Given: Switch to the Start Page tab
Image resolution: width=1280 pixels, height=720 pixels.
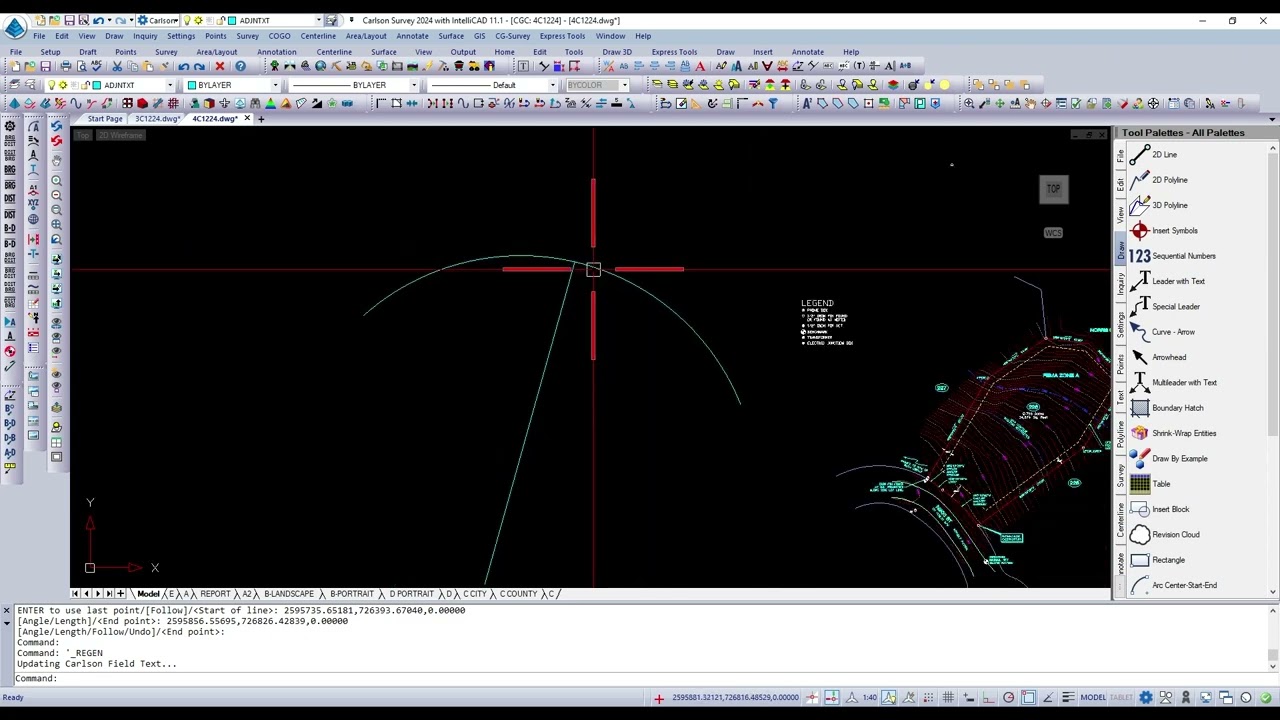Looking at the screenshot, I should (104, 119).
